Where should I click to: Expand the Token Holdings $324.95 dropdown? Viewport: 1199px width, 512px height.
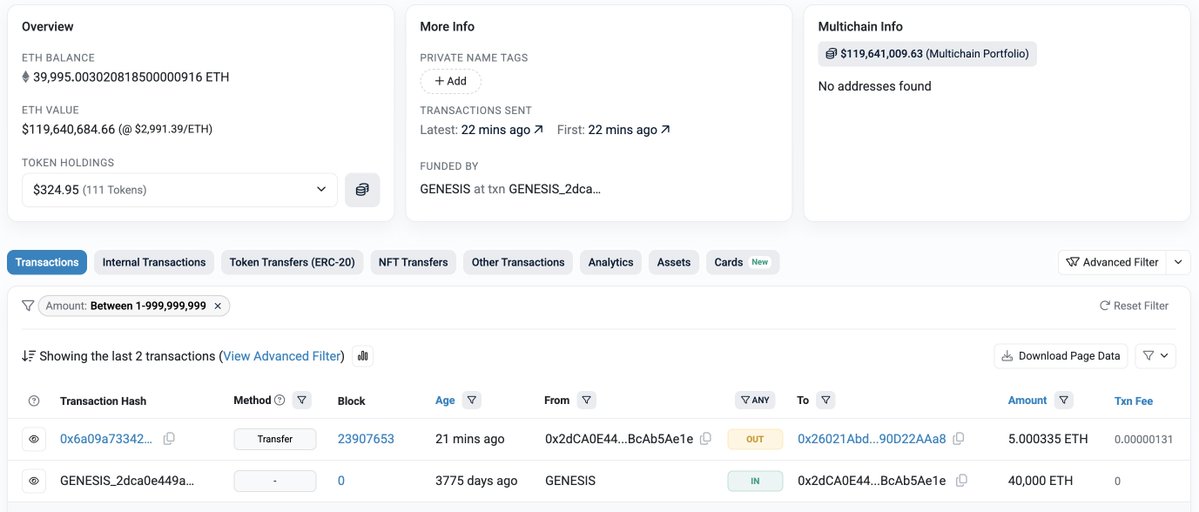[179, 190]
